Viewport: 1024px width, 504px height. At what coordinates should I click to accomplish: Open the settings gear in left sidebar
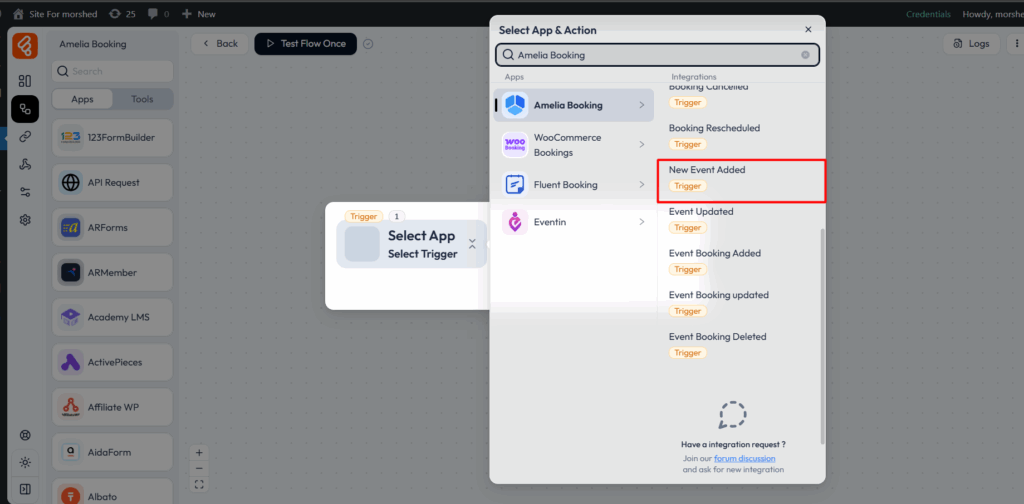25,220
